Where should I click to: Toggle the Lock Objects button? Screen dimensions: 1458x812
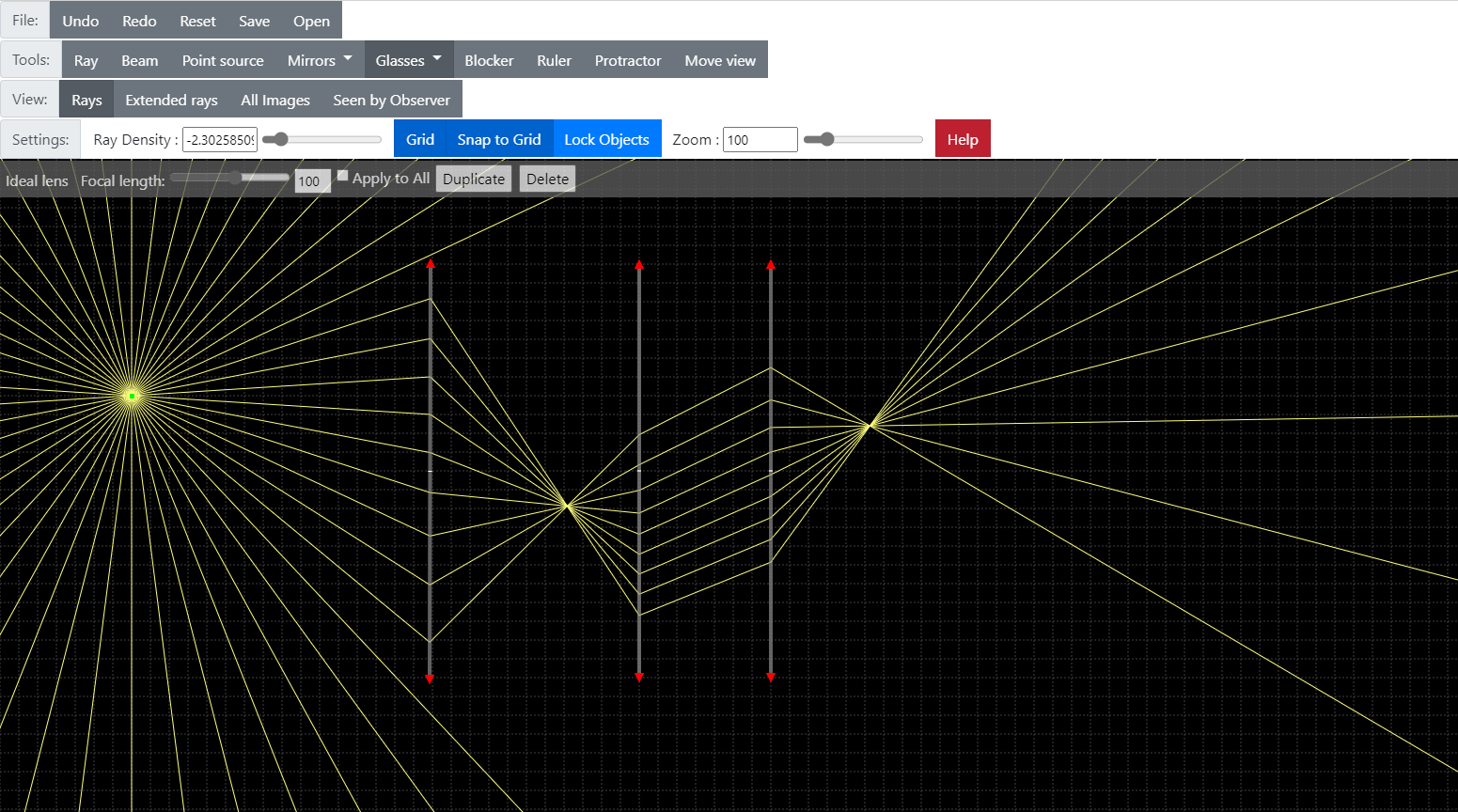coord(606,139)
